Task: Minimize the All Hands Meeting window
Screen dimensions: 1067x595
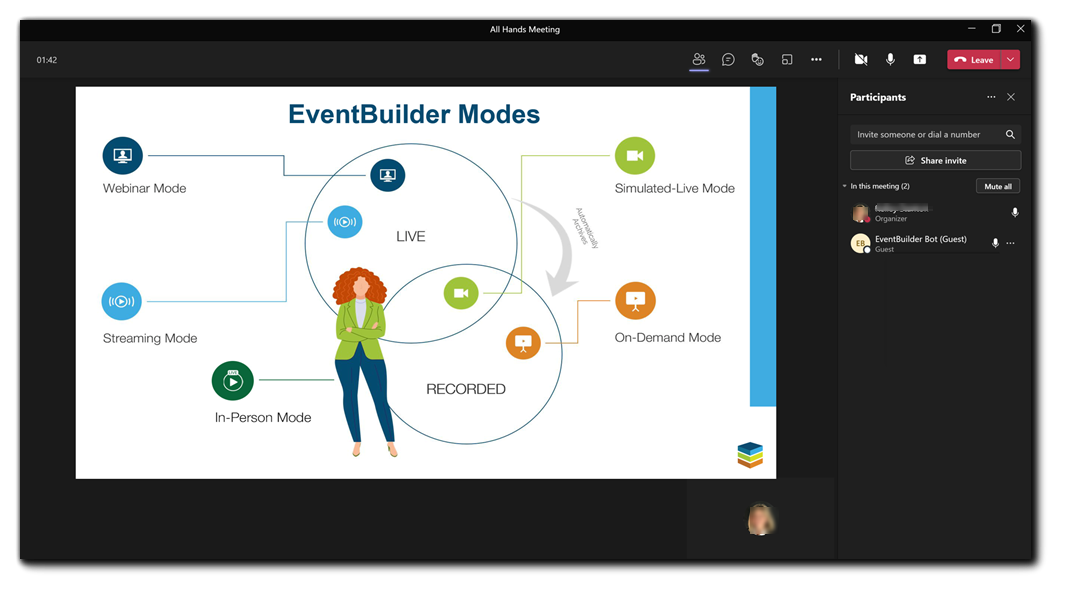Action: (x=972, y=29)
